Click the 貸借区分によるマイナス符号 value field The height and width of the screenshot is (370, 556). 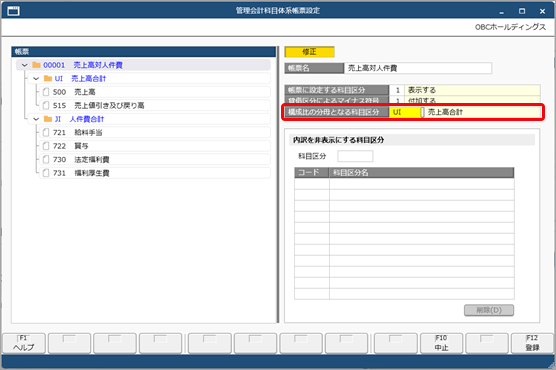click(x=465, y=100)
